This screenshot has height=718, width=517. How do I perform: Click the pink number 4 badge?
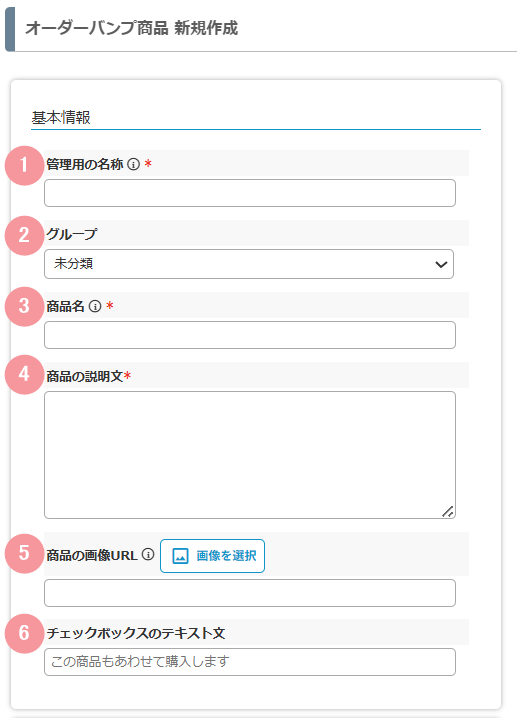(24, 375)
